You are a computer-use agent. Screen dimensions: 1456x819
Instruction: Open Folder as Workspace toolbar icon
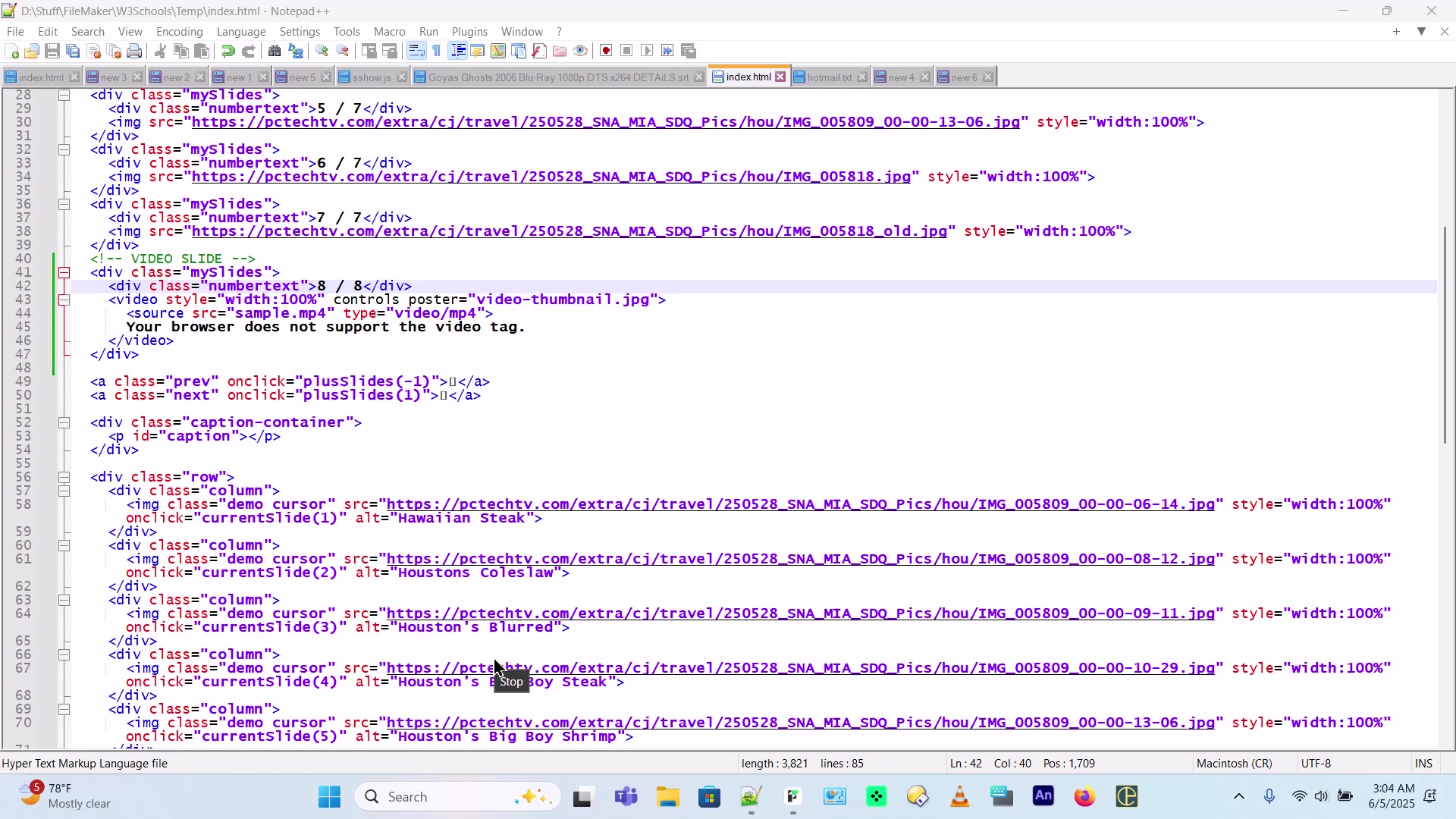[x=560, y=51]
